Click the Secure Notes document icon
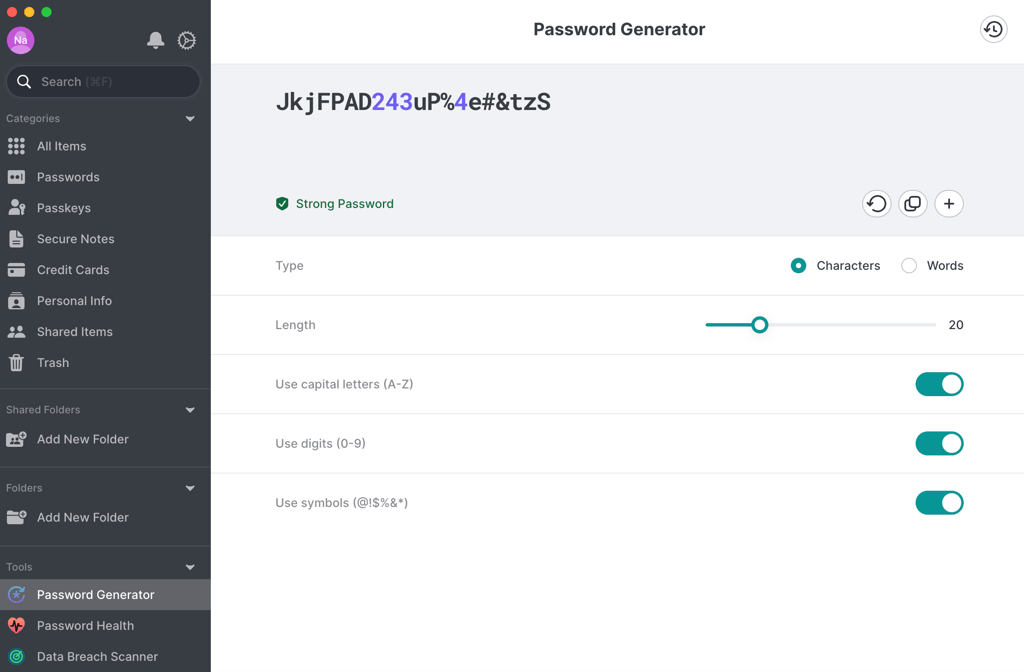This screenshot has height=672, width=1024. (x=16, y=239)
